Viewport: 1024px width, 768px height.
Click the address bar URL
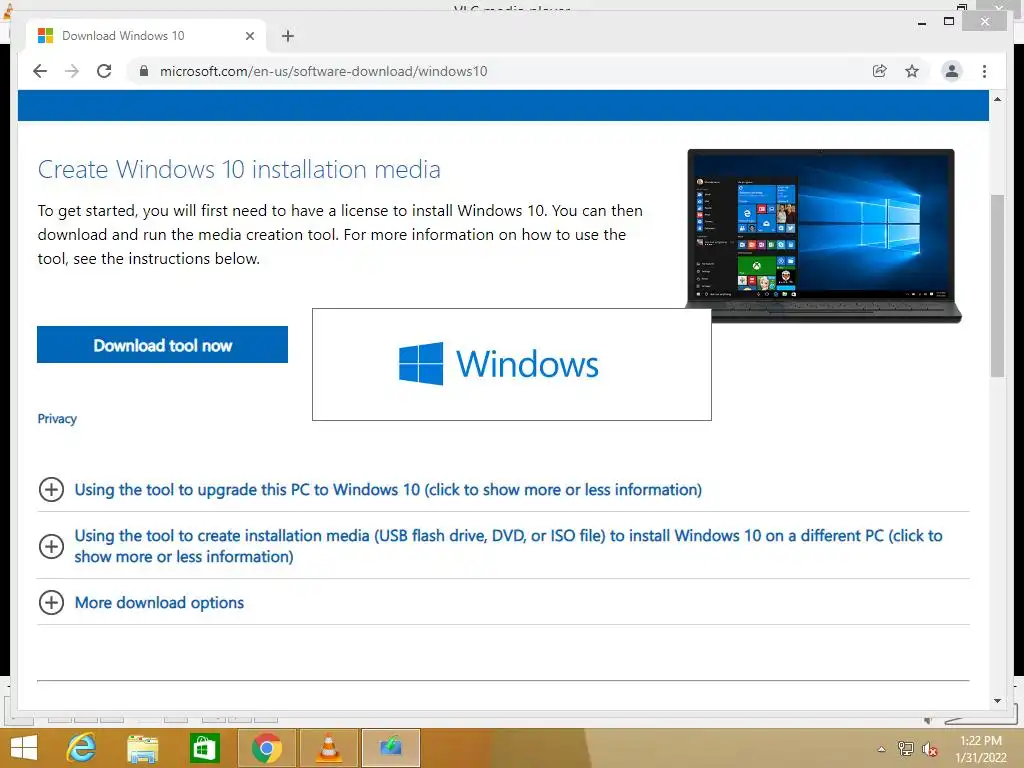323,71
